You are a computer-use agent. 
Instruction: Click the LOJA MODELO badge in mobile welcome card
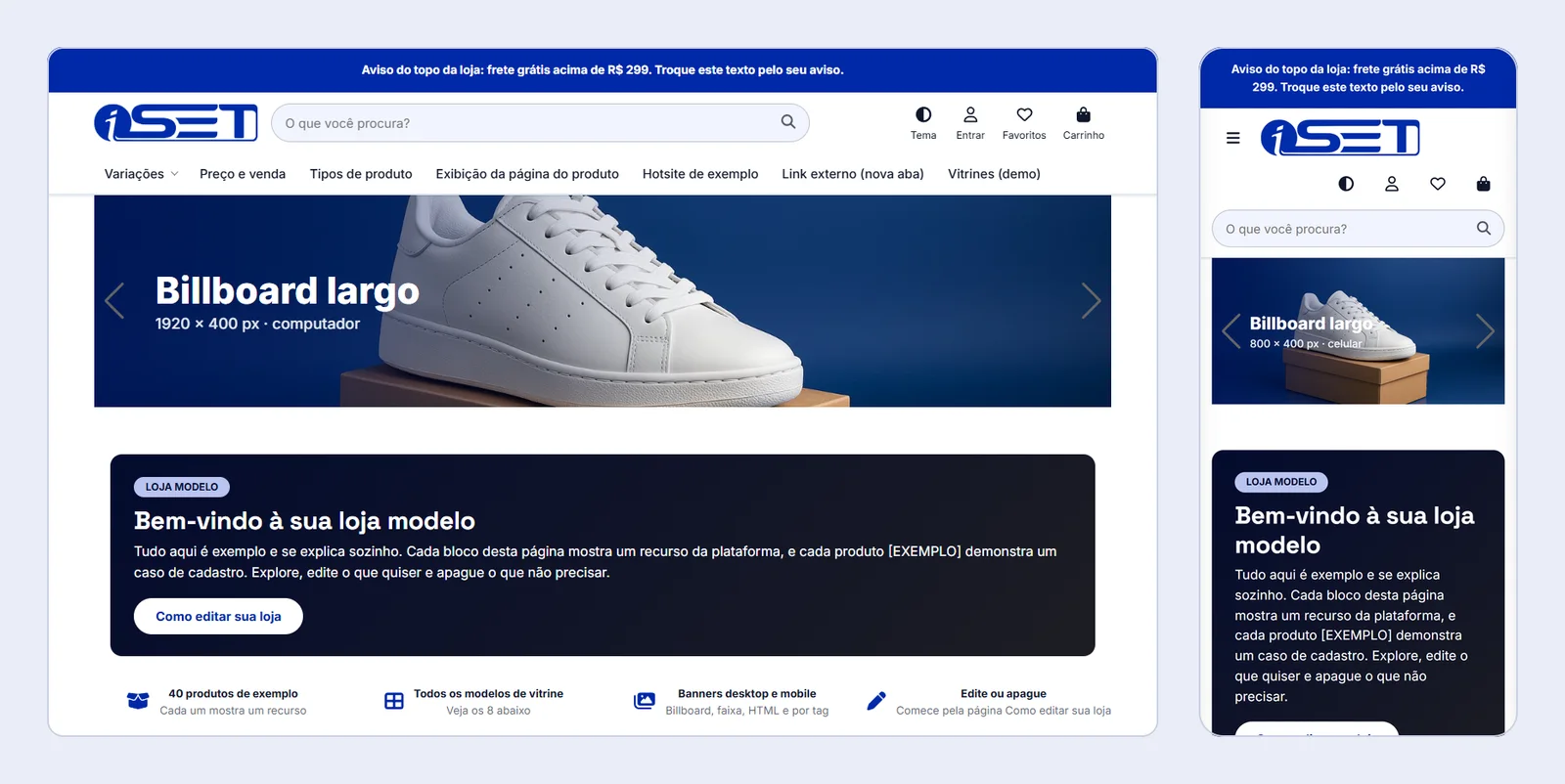coord(1281,482)
